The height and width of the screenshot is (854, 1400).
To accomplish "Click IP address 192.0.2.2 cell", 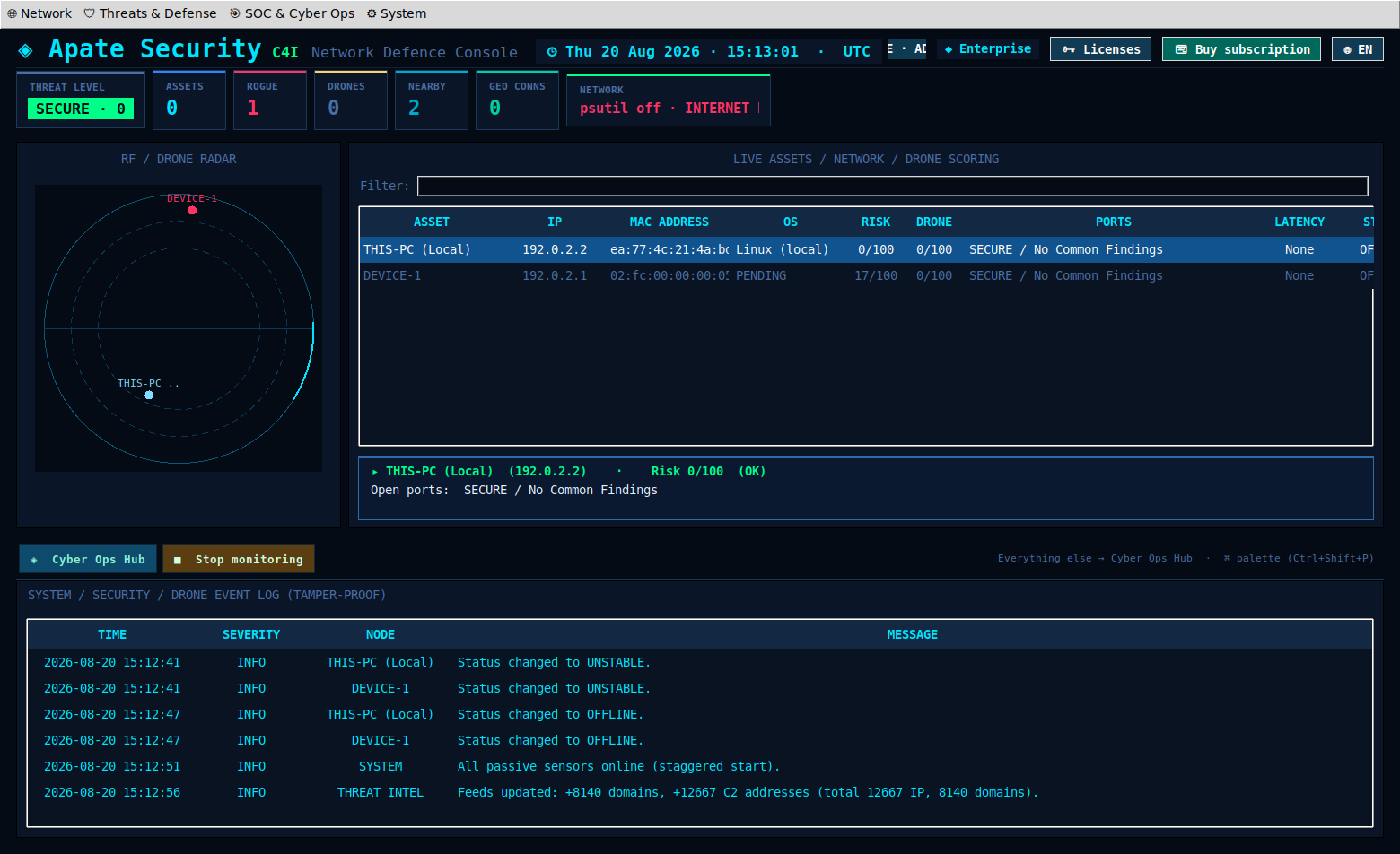I will click(x=555, y=249).
